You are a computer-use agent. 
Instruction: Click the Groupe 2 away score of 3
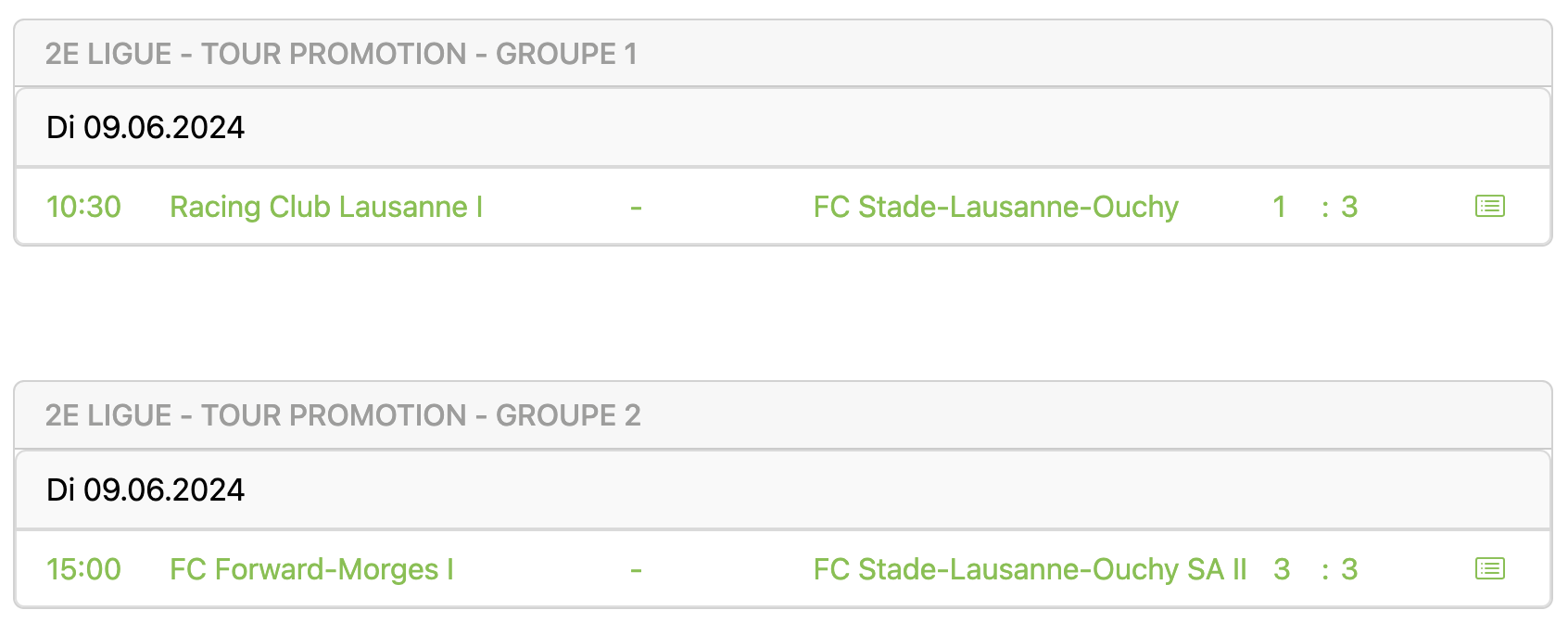tap(1349, 569)
